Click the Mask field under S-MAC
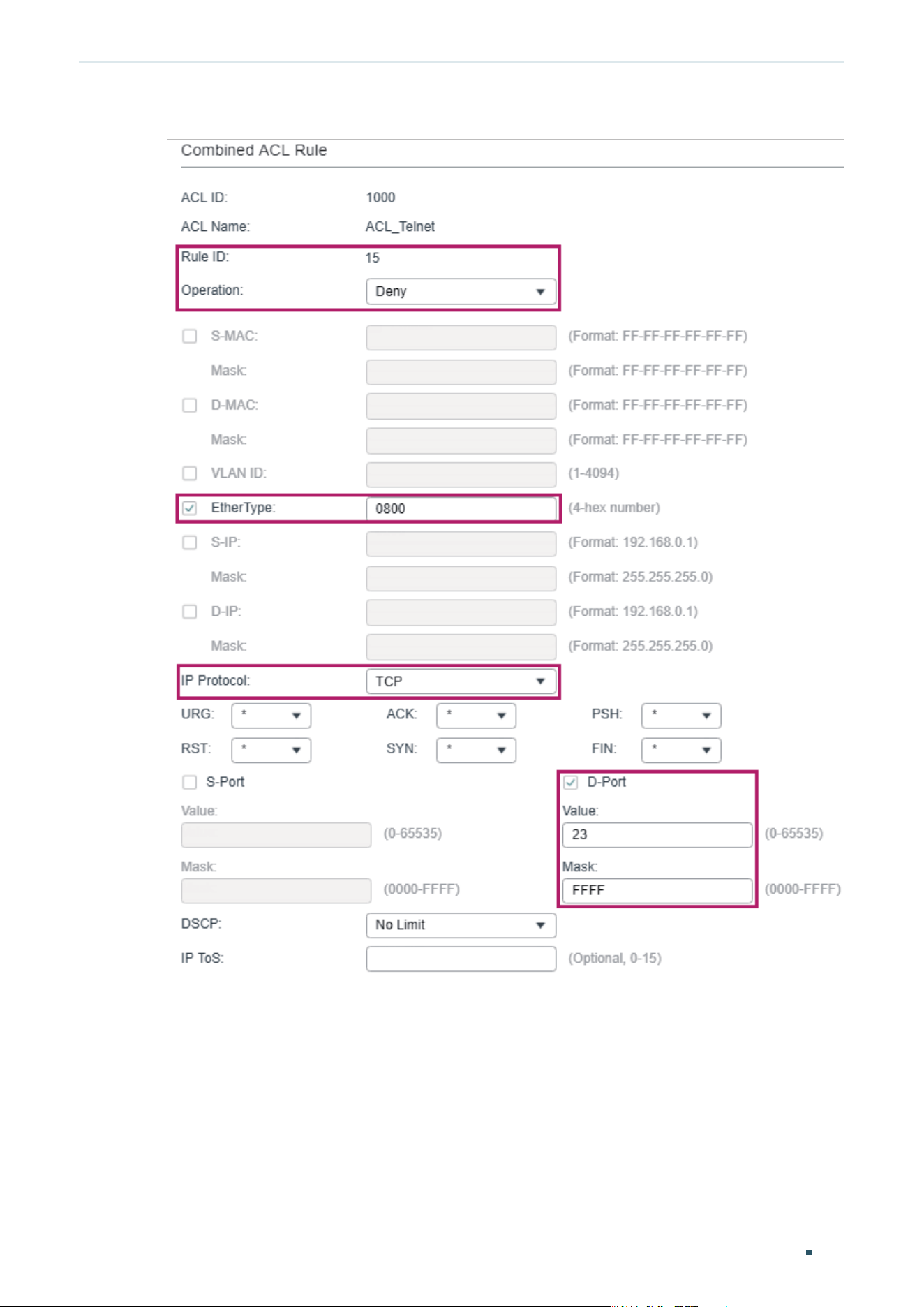The width and height of the screenshot is (924, 1307). click(x=461, y=372)
